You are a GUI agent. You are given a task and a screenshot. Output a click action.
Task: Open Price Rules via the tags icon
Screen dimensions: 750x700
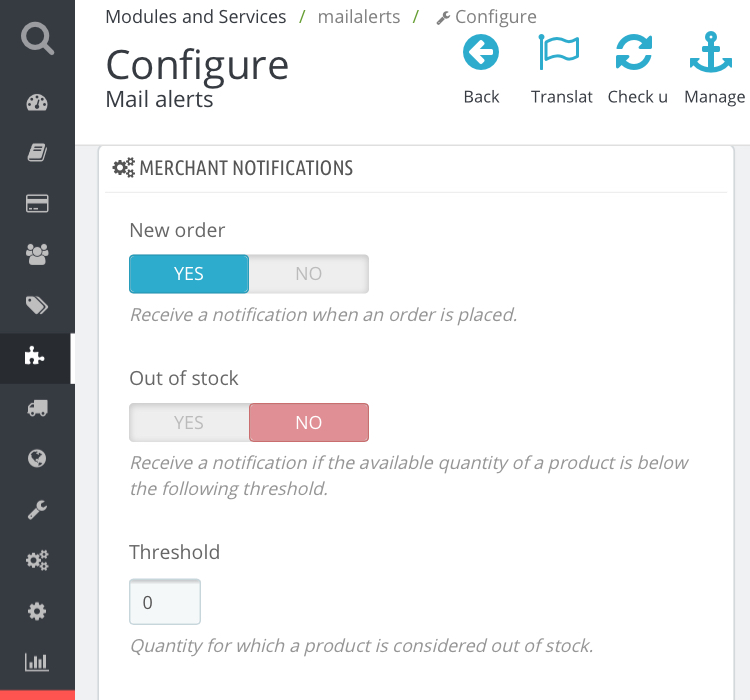point(37,306)
